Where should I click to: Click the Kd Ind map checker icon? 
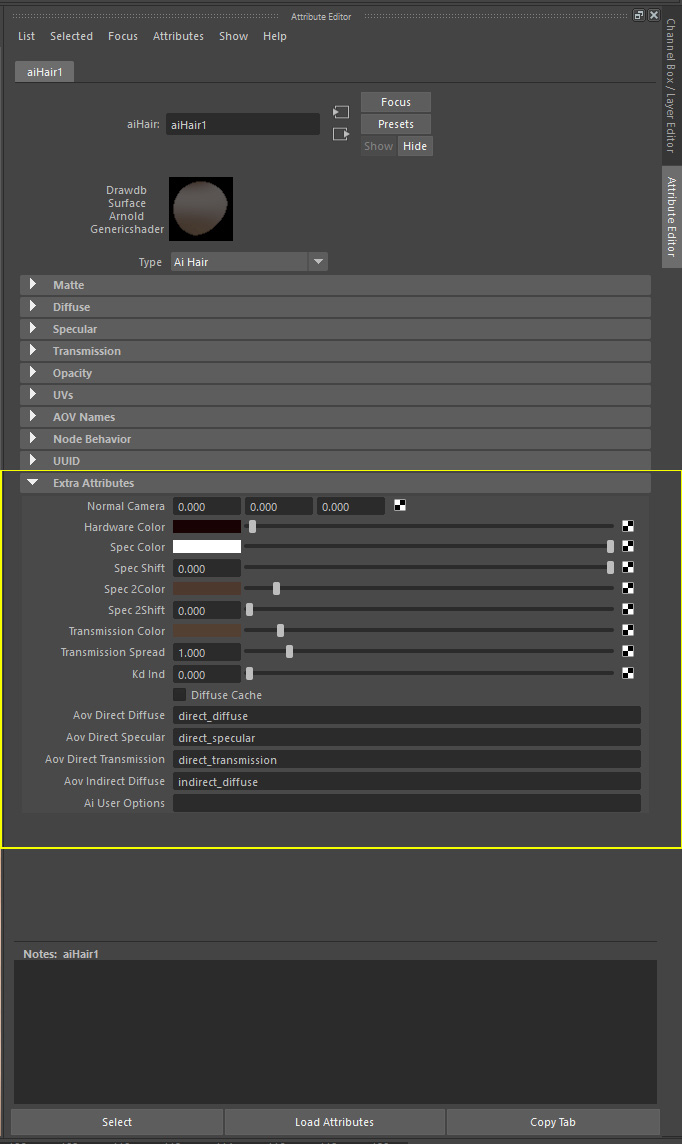[627, 673]
